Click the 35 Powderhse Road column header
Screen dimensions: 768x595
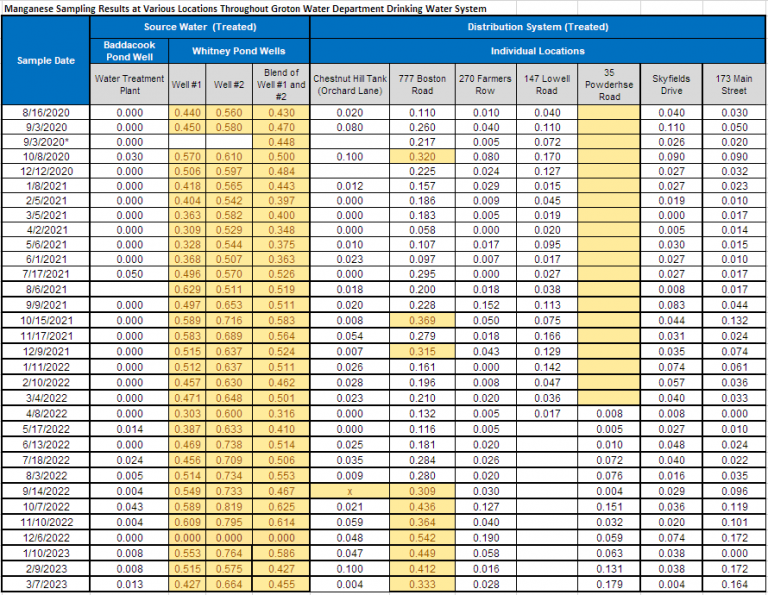609,84
